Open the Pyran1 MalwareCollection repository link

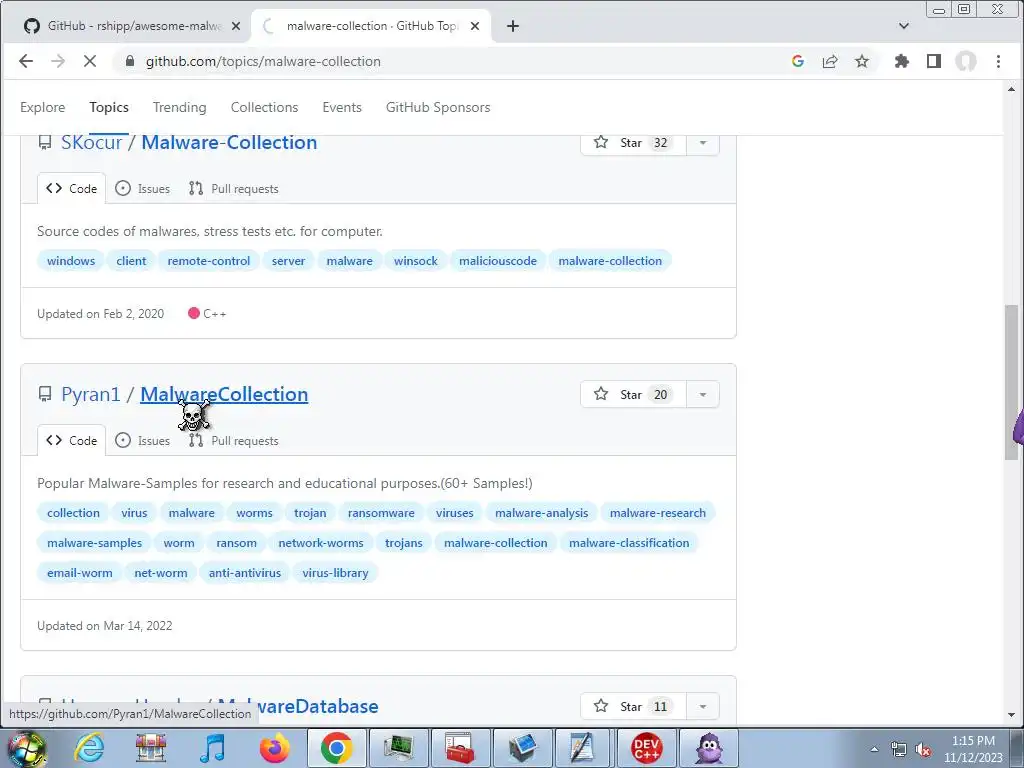click(224, 394)
